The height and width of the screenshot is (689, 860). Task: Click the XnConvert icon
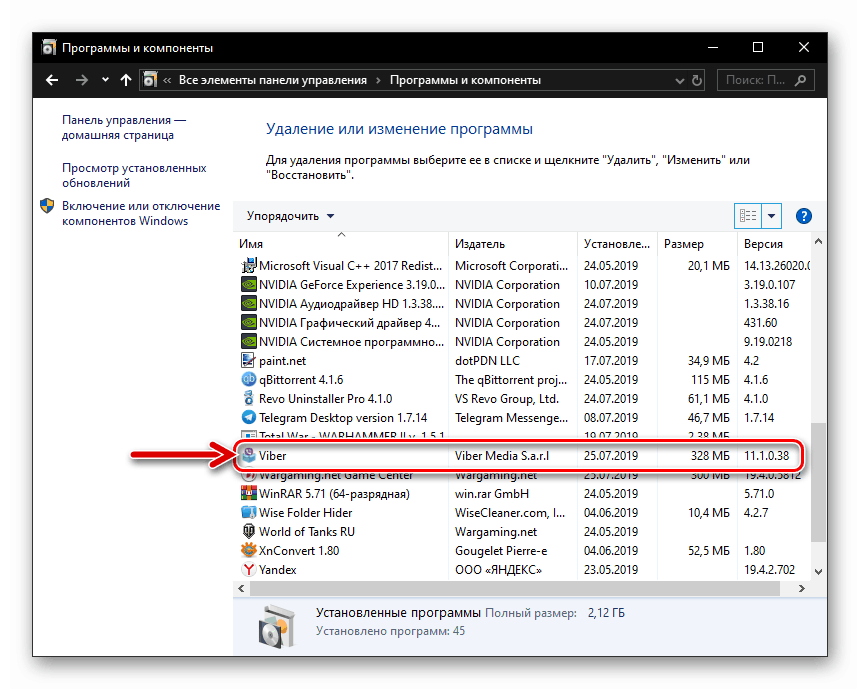coord(249,550)
